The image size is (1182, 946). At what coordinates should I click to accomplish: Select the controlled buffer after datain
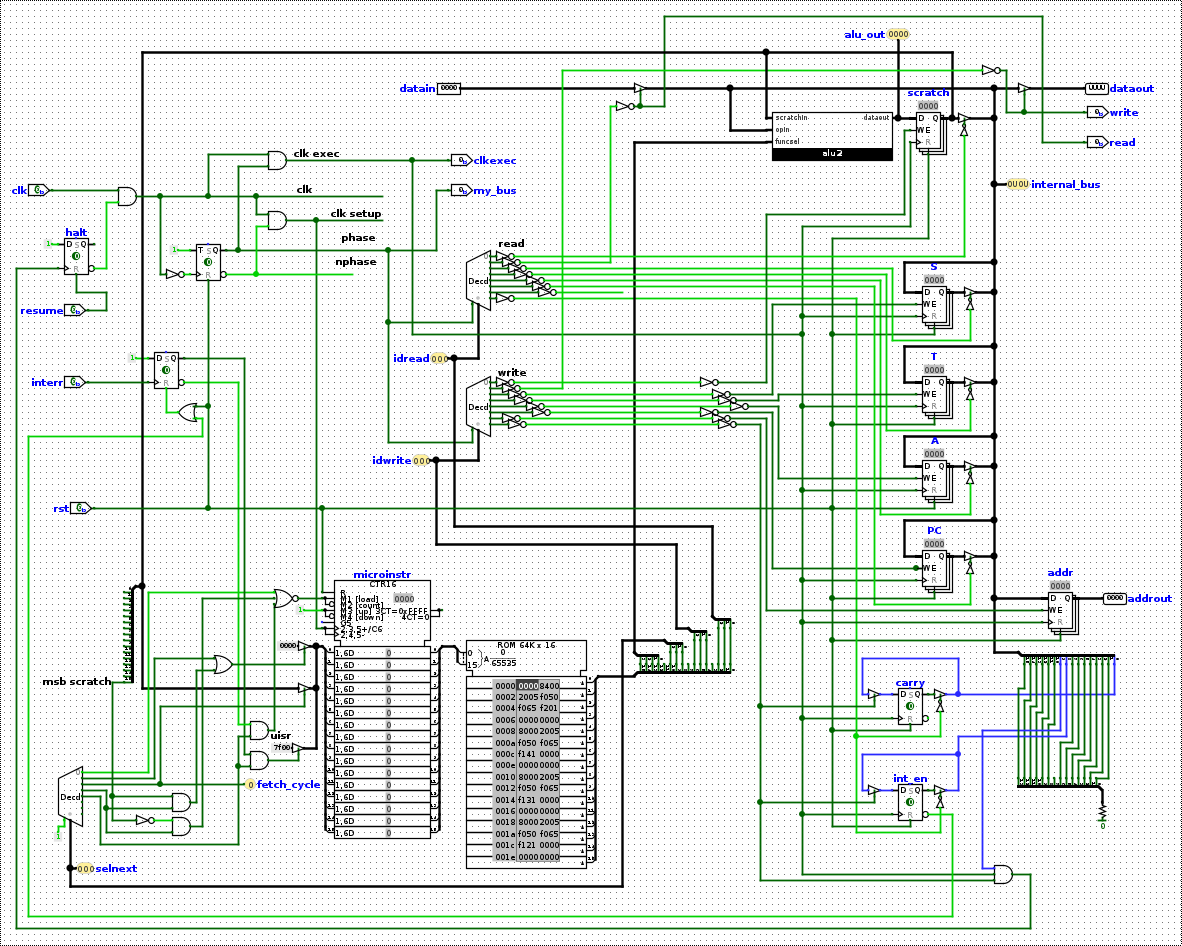tap(639, 88)
